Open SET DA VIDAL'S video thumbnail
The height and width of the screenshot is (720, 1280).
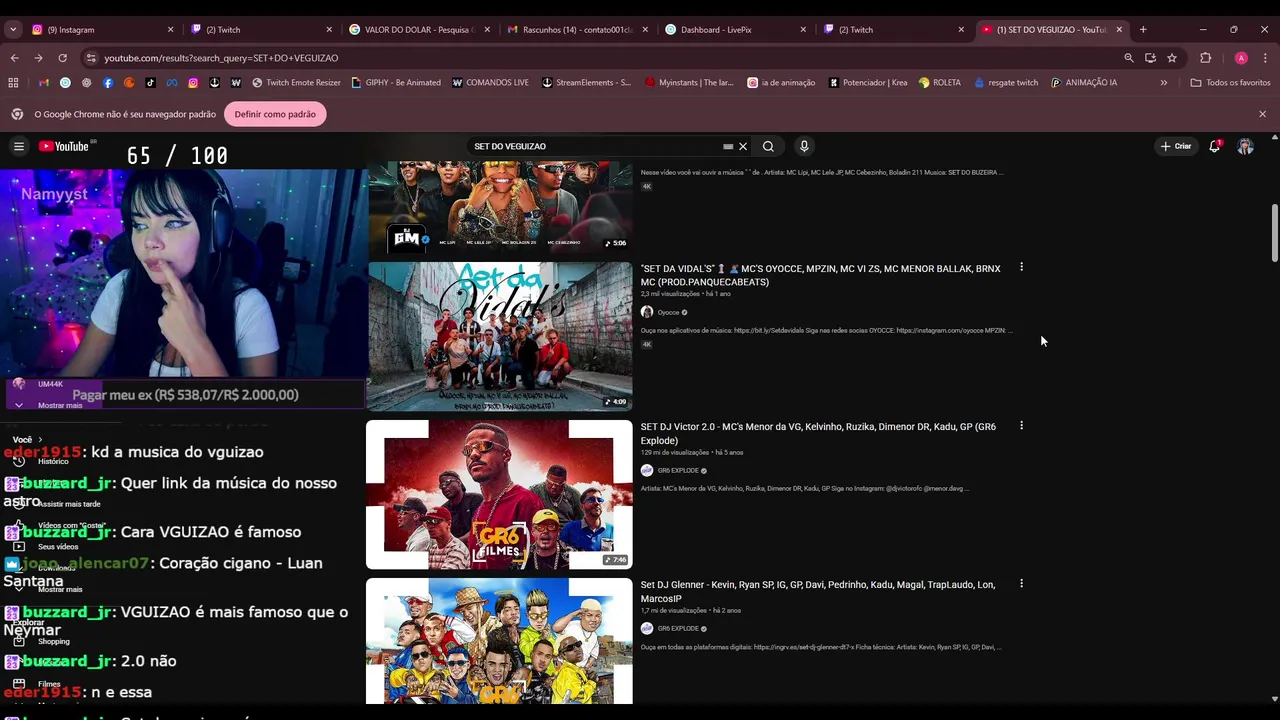(499, 336)
